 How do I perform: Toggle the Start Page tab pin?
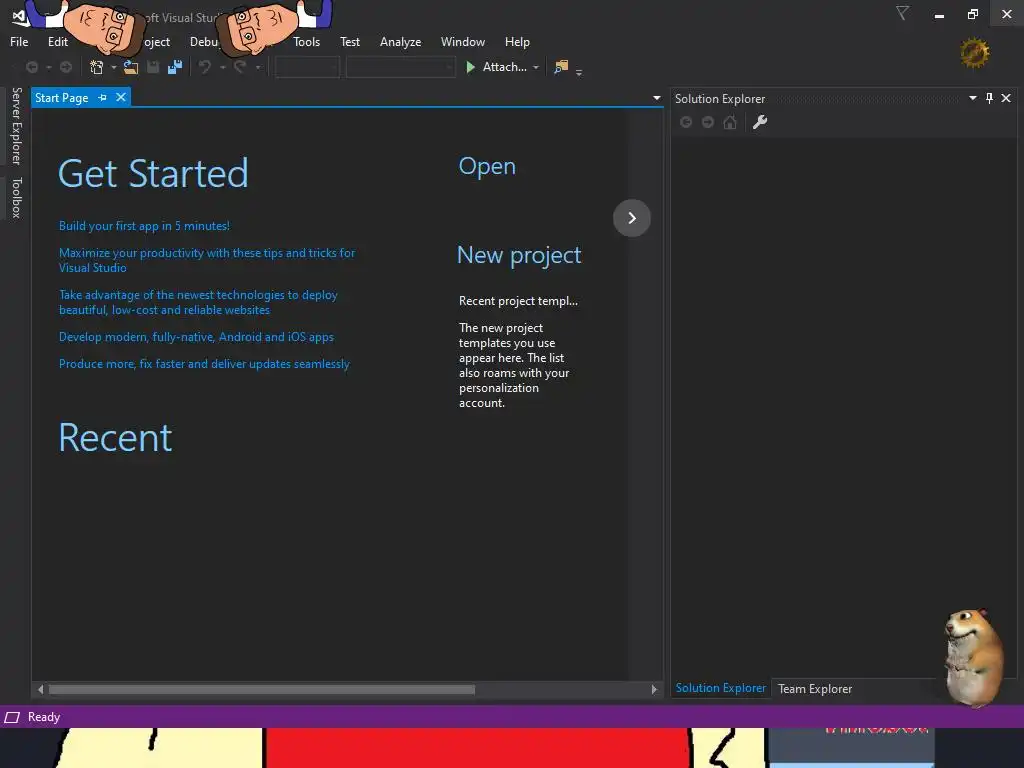[103, 97]
